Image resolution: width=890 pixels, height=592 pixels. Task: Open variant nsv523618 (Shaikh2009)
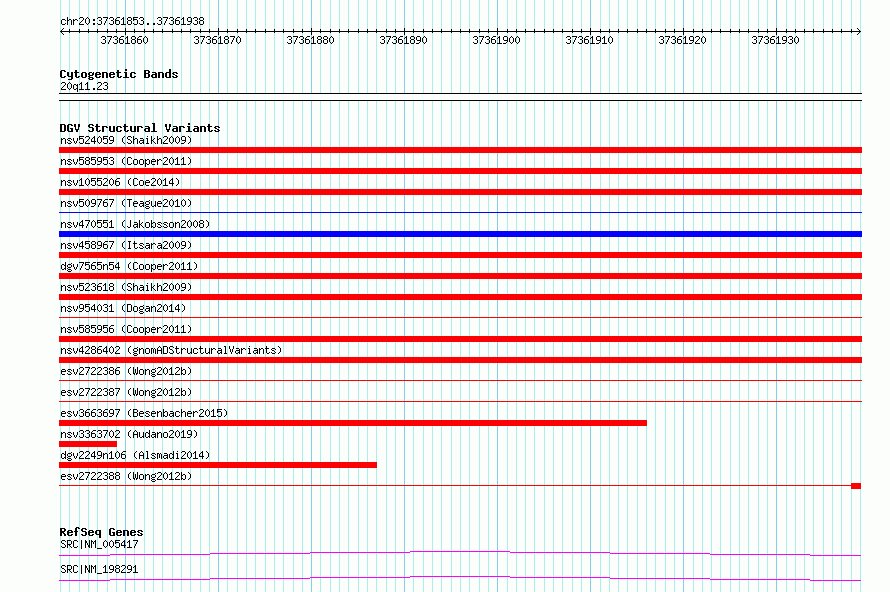coord(126,287)
